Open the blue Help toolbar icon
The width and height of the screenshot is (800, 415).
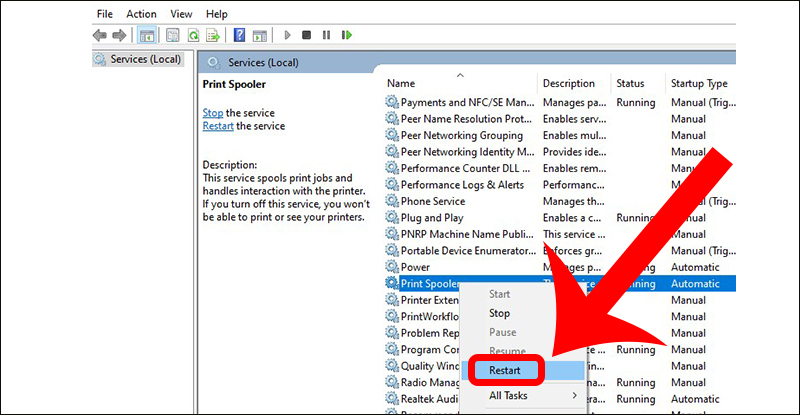tap(239, 35)
